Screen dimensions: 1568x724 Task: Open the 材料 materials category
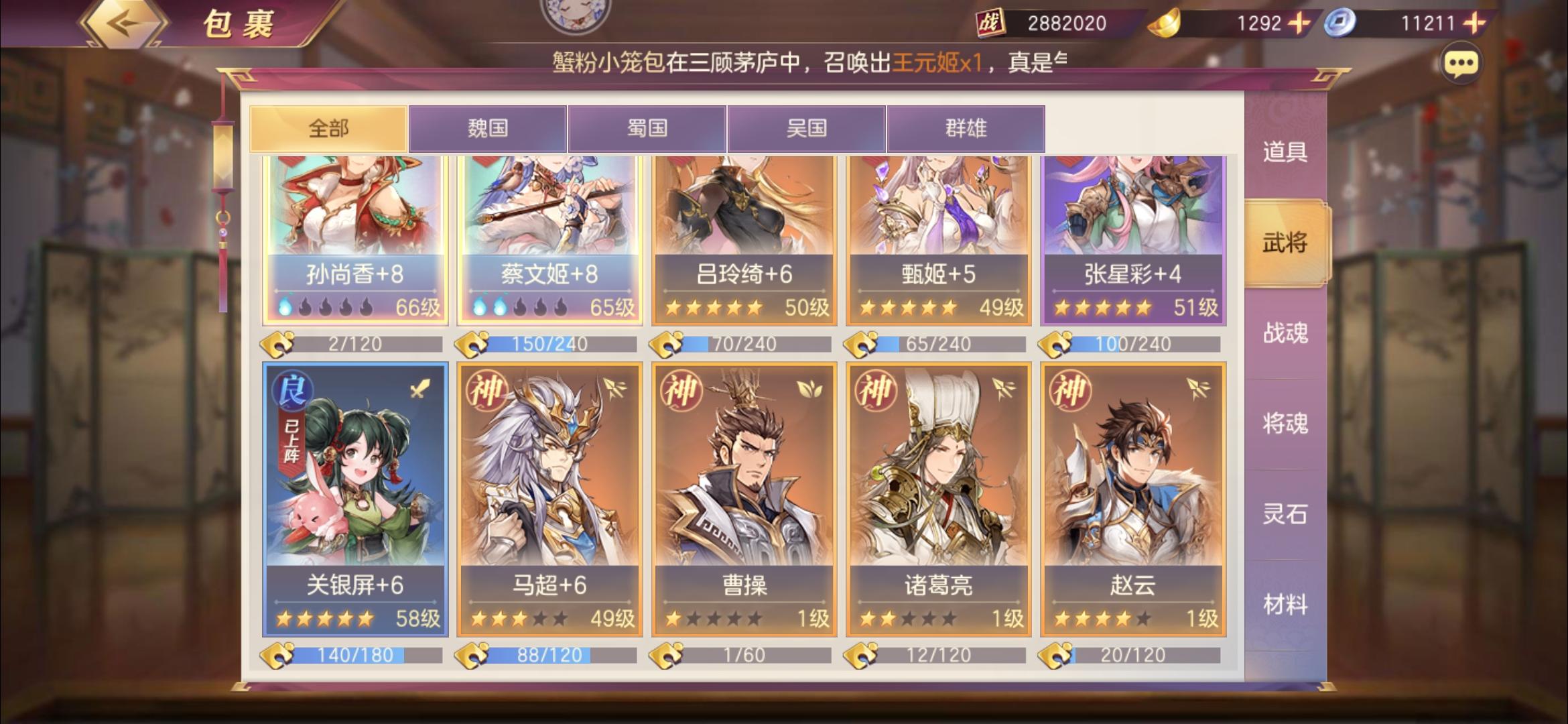click(1285, 605)
